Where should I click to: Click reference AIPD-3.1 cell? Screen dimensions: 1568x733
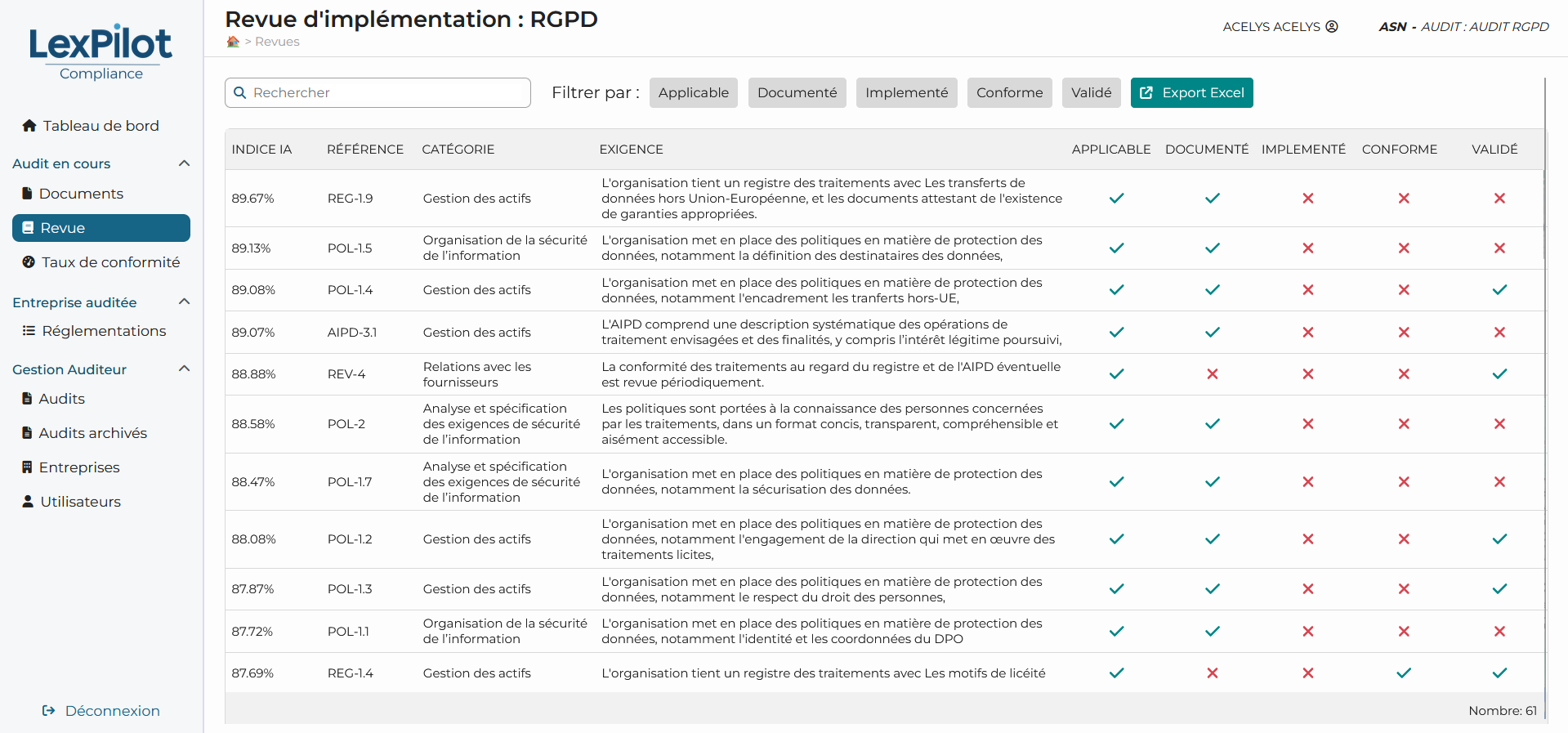(352, 333)
